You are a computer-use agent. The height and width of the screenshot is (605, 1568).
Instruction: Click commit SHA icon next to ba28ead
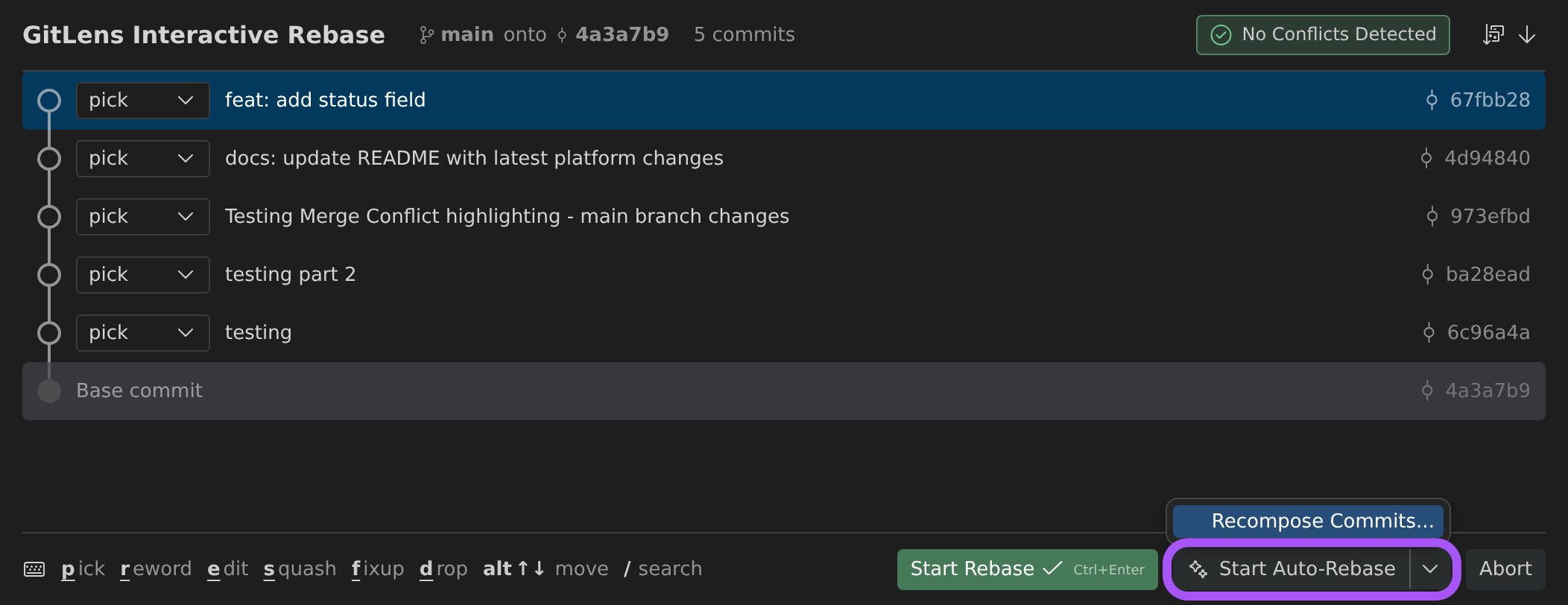coord(1427,274)
